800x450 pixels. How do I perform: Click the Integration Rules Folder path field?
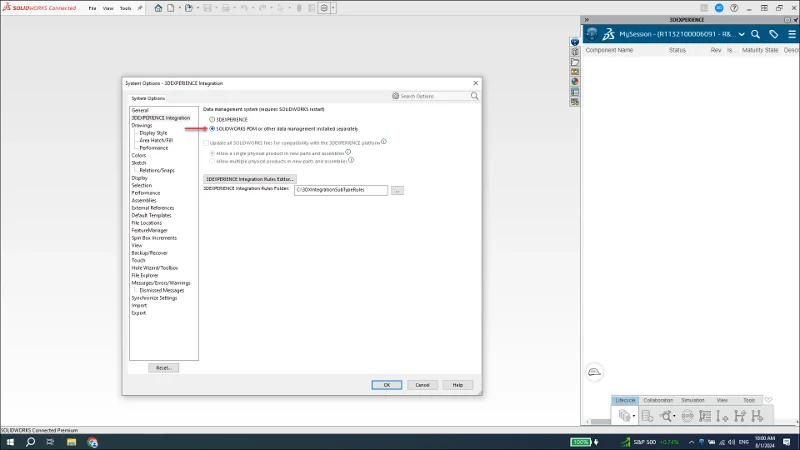click(x=340, y=189)
